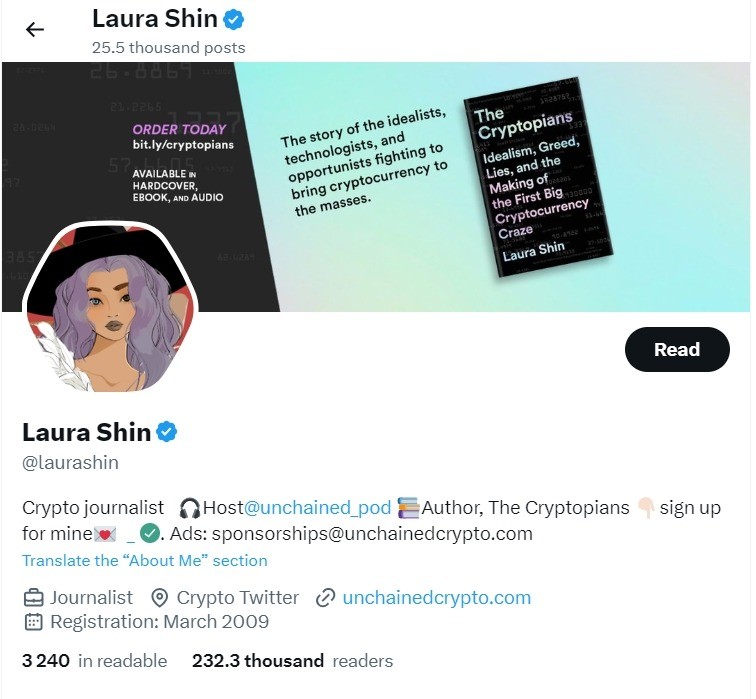
Task: Open the Cryptopians banner image
Action: click(x=376, y=187)
